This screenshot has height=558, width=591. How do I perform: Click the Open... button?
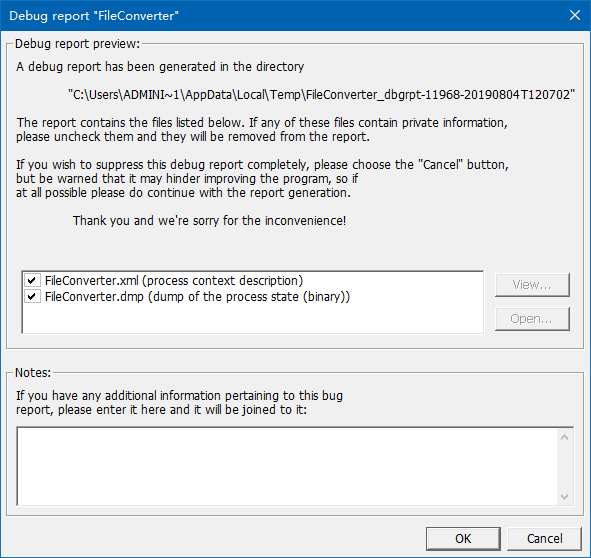(532, 319)
